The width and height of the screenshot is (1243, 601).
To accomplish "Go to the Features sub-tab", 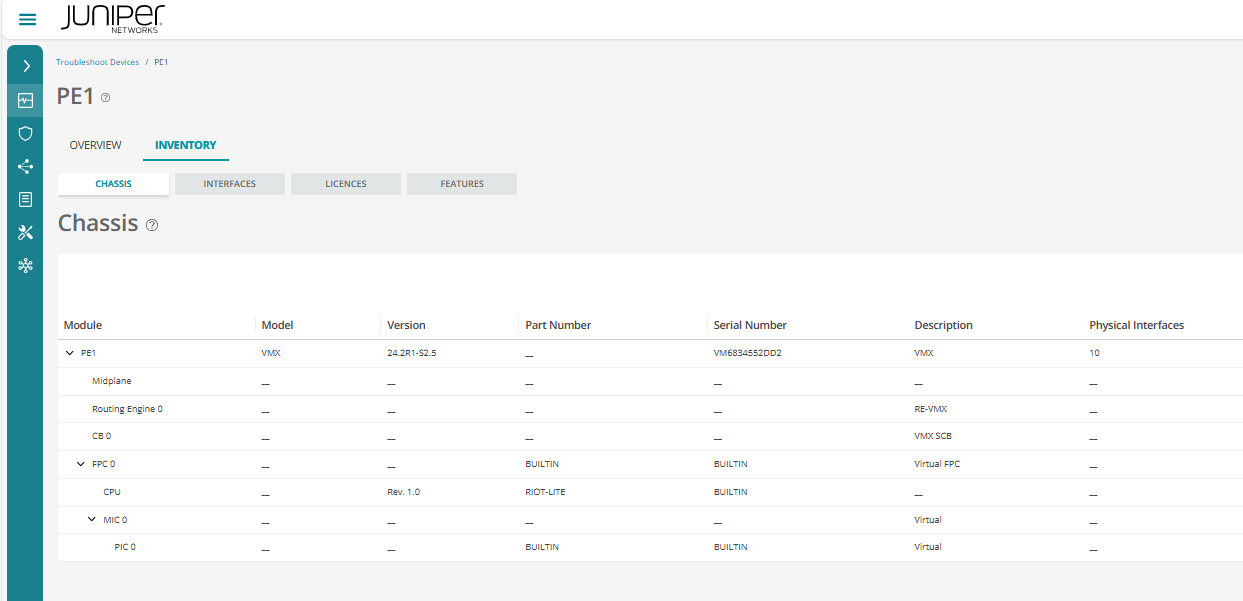I will (461, 184).
